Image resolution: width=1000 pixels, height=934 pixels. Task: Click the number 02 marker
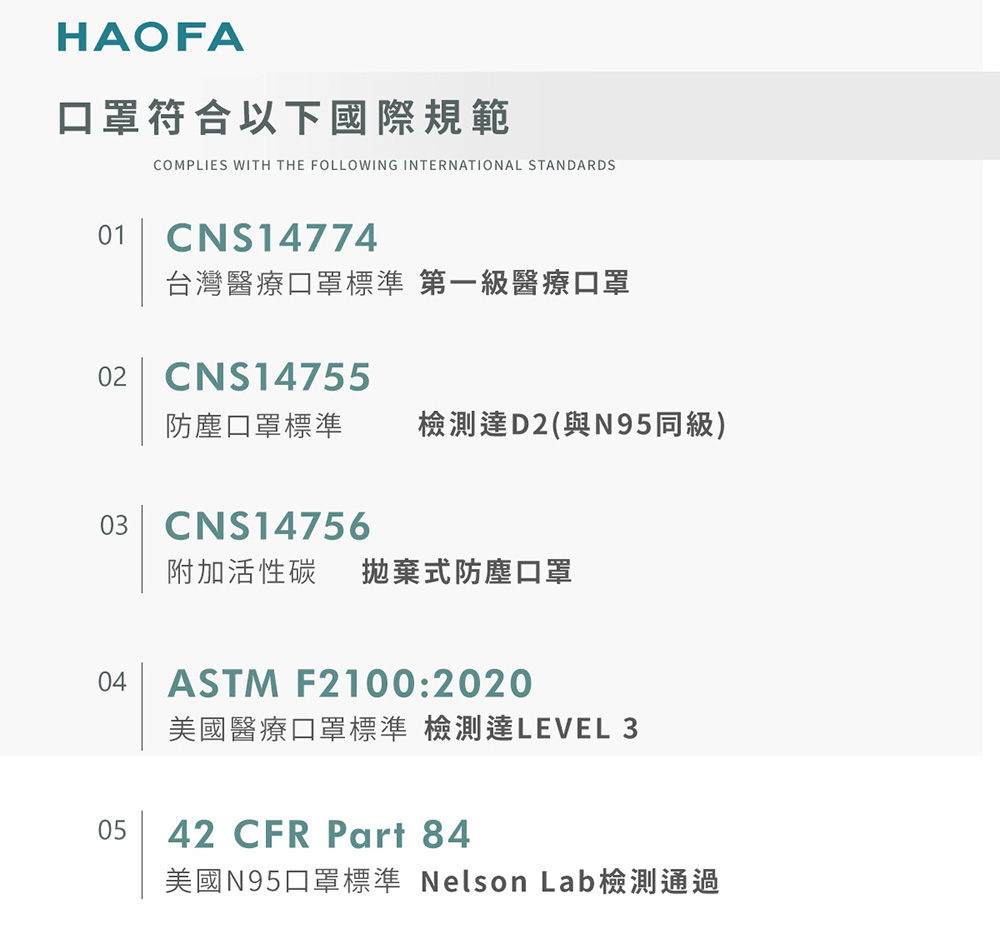click(x=112, y=378)
